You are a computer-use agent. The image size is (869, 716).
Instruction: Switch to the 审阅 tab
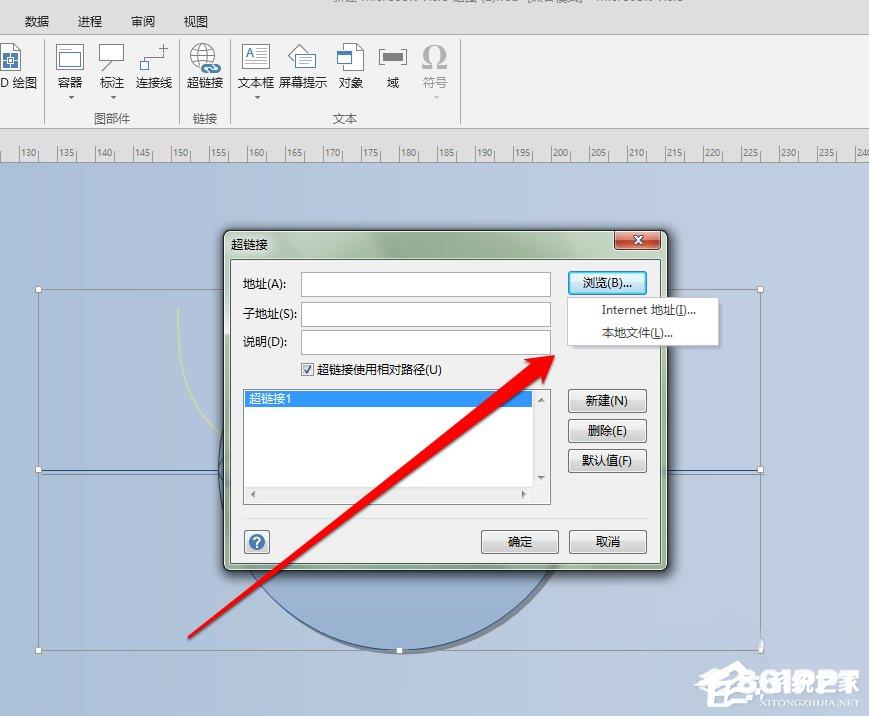click(143, 22)
